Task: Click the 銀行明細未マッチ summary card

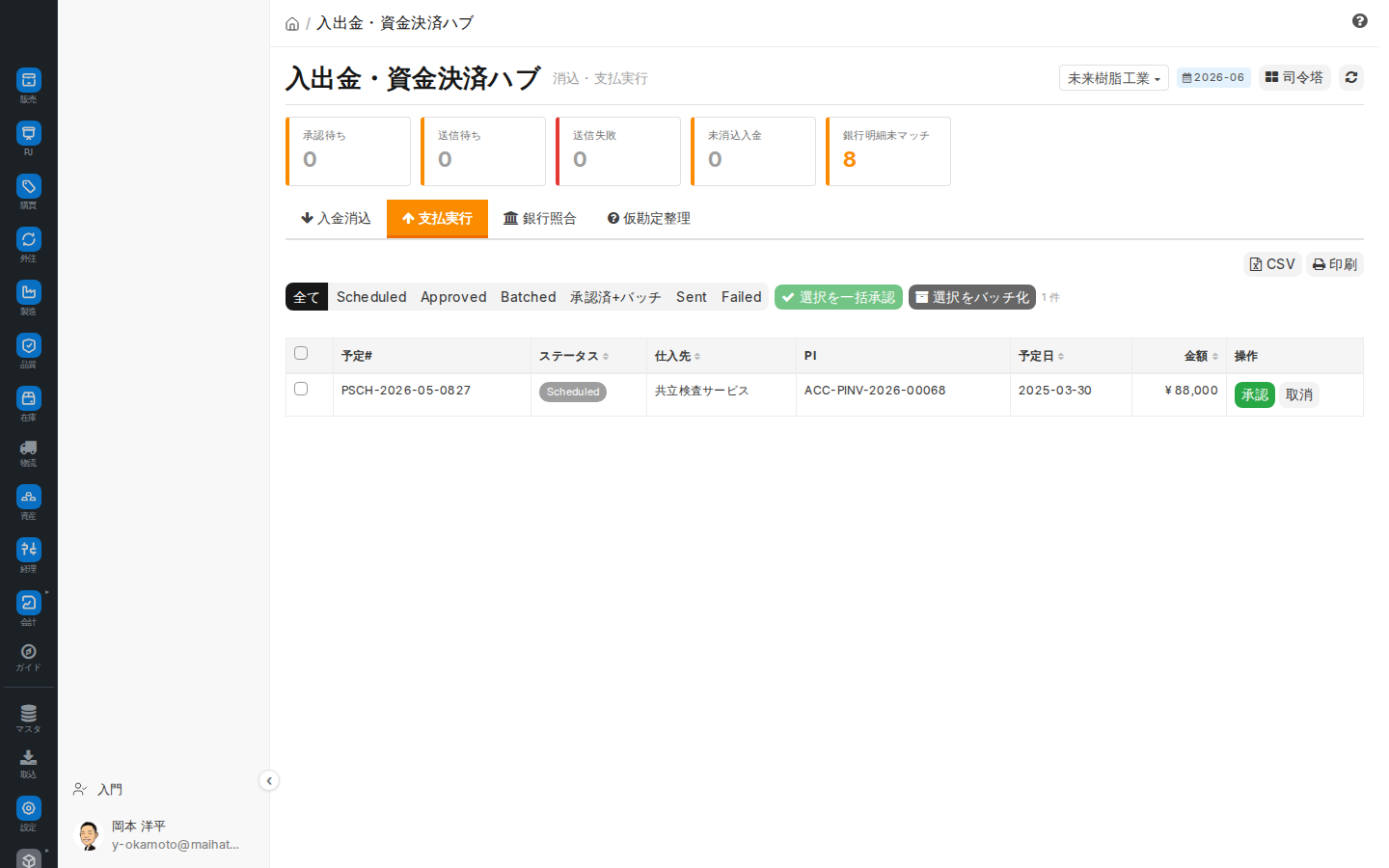Action: [888, 151]
